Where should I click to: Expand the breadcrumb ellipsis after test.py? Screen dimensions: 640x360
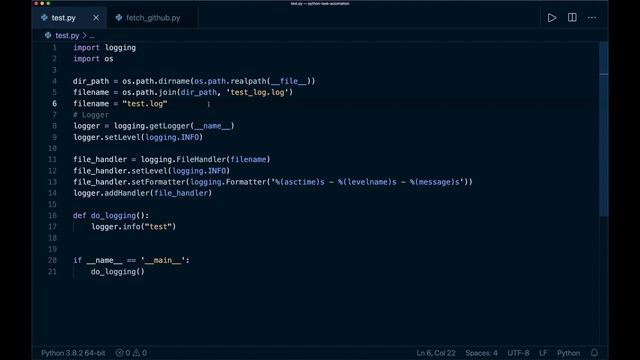(92, 36)
